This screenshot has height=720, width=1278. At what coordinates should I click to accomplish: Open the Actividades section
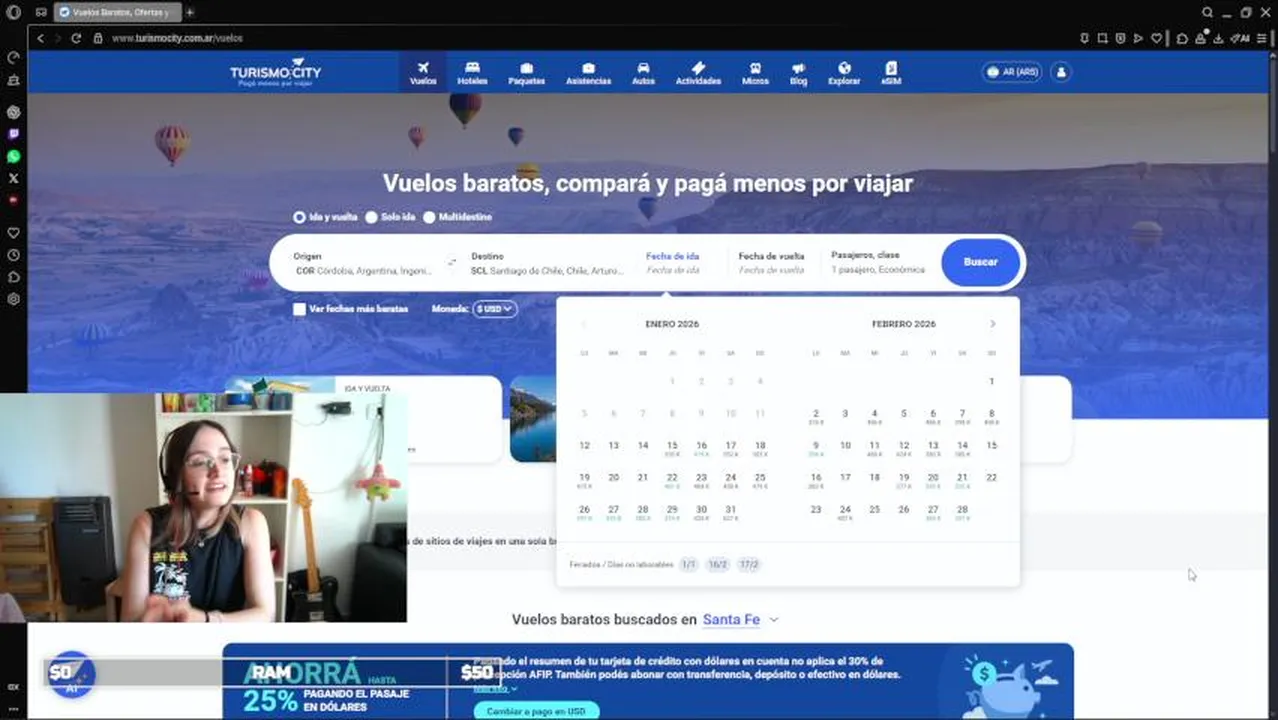click(x=698, y=73)
